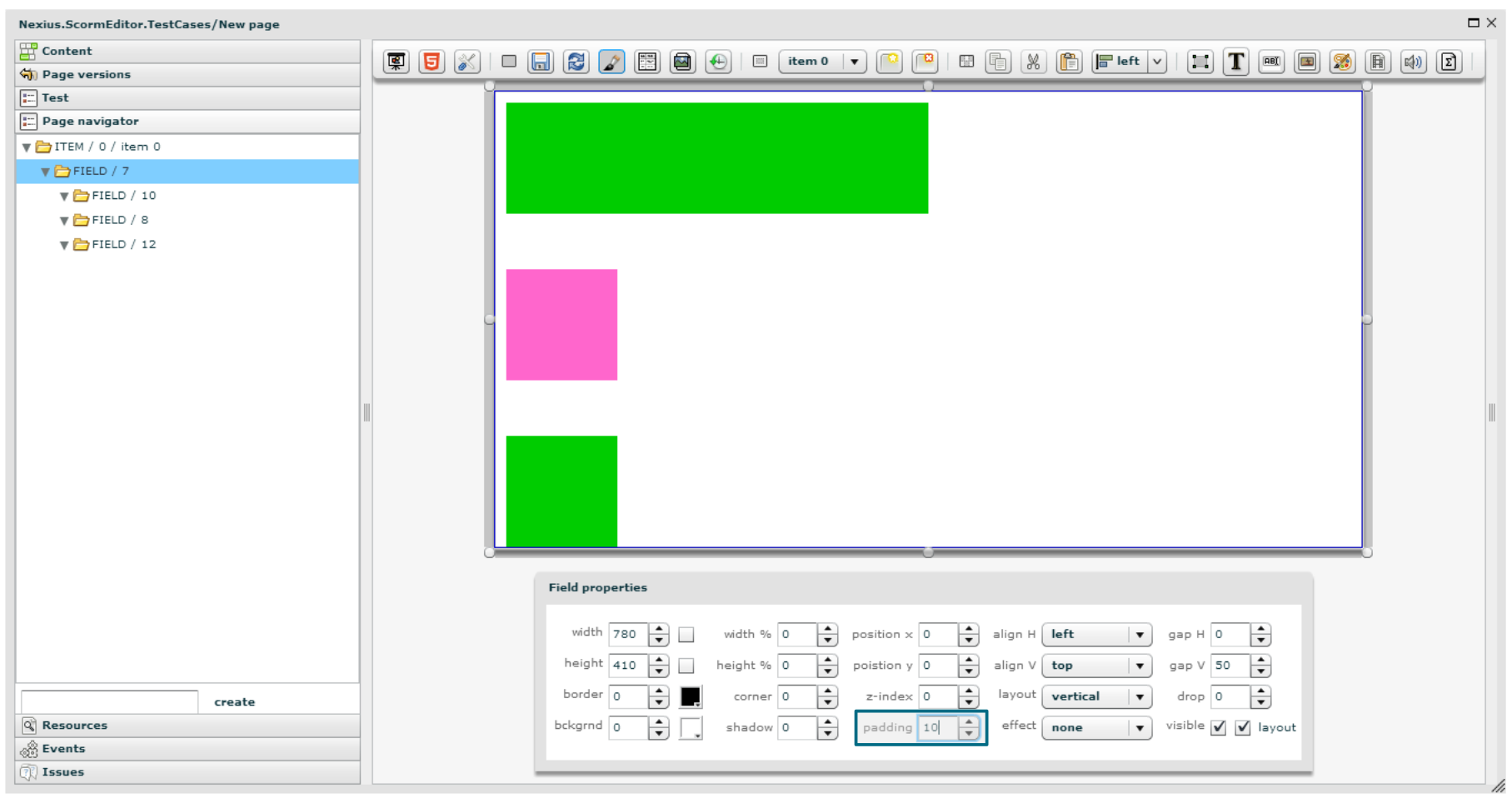Open the layout dropdown showing vertical
The height and width of the screenshot is (803, 1512).
tap(1096, 696)
